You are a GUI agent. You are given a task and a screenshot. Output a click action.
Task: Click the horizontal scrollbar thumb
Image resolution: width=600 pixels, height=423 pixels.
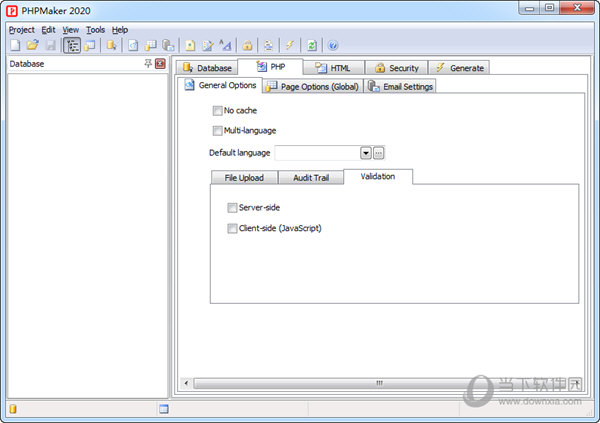pos(379,383)
